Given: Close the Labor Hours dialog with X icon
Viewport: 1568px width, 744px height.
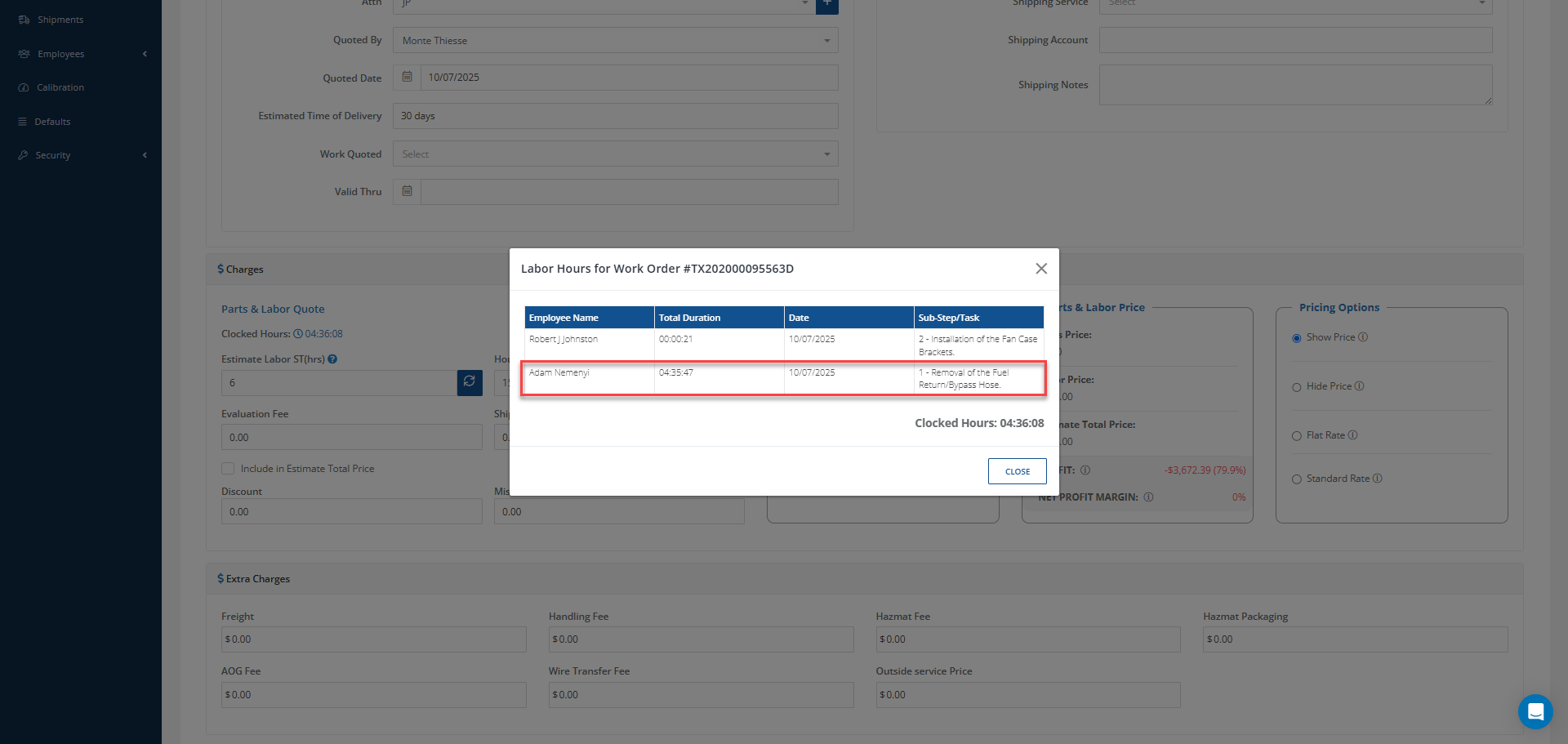Looking at the screenshot, I should click(x=1041, y=269).
